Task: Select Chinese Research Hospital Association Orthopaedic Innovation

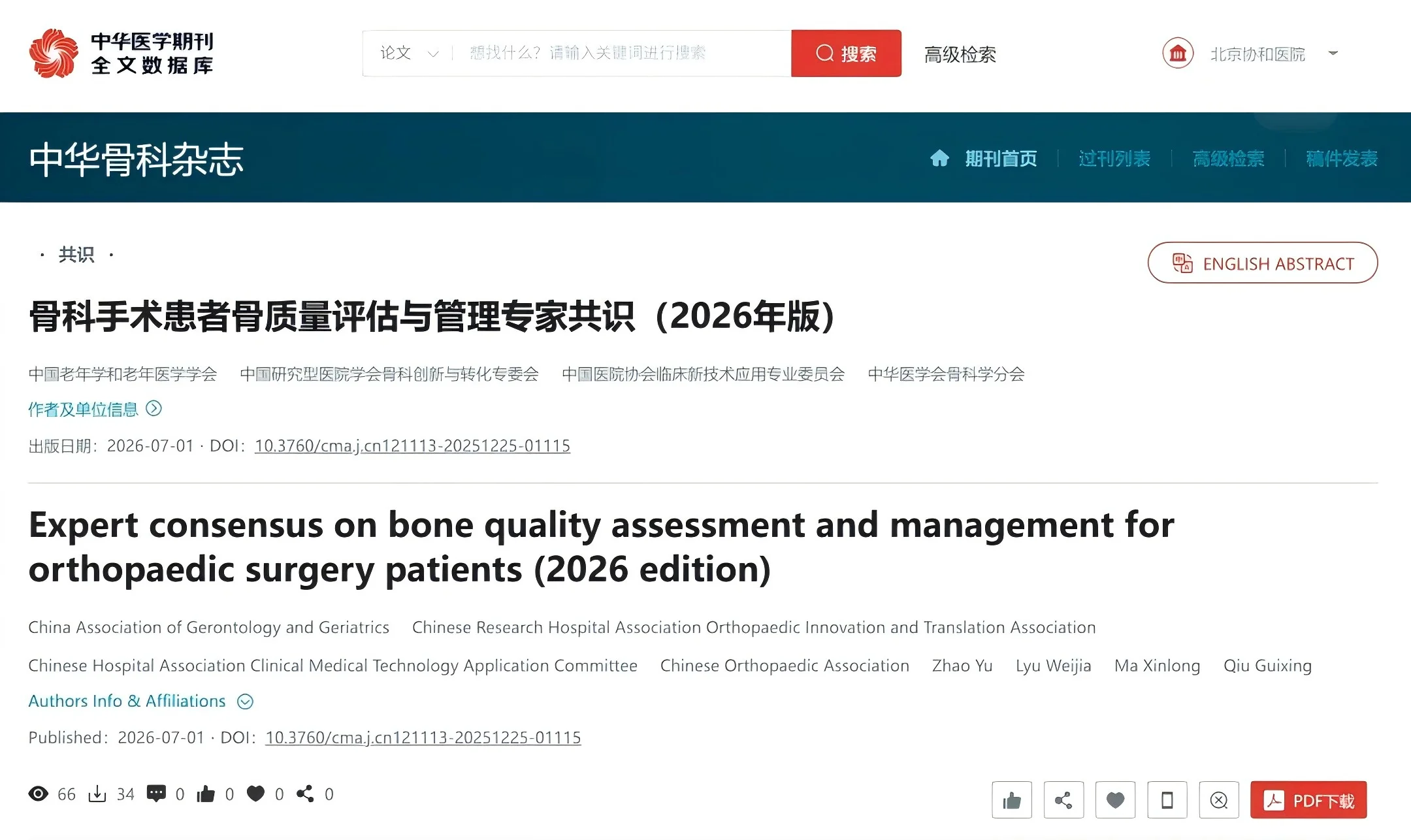Action: point(754,628)
